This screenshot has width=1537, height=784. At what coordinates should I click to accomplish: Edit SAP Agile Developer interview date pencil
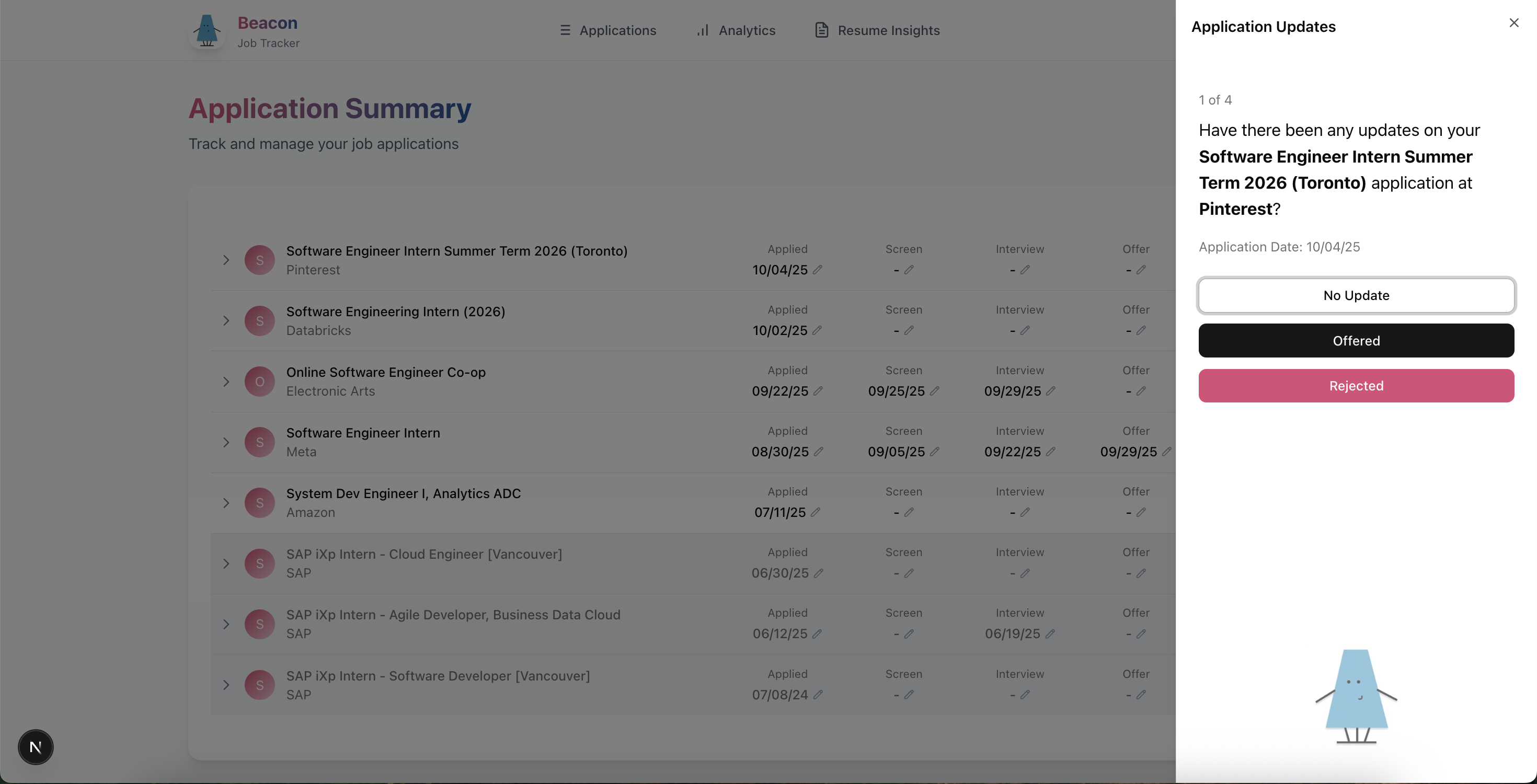coord(1050,633)
